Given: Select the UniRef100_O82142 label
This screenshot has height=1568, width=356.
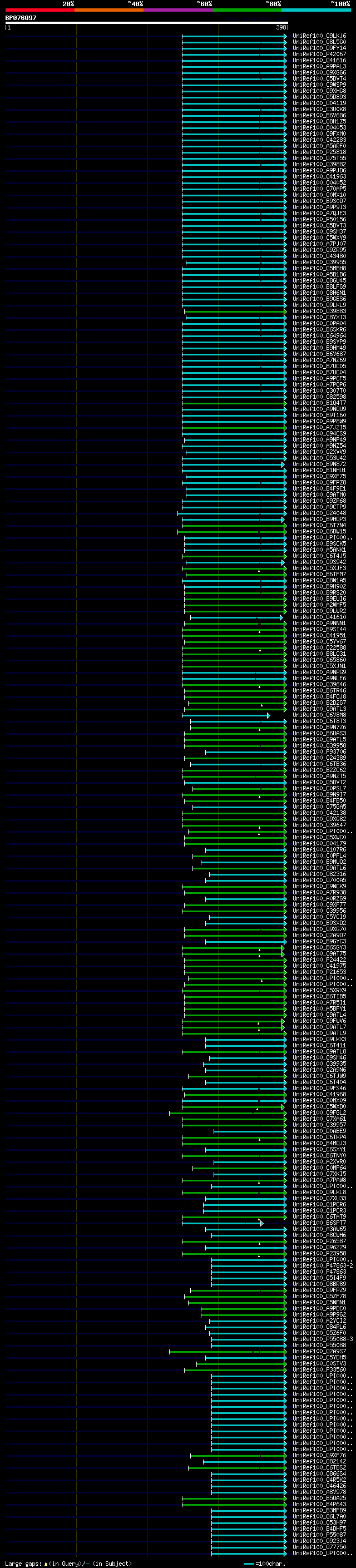Looking at the screenshot, I should pyautogui.click(x=319, y=1461).
